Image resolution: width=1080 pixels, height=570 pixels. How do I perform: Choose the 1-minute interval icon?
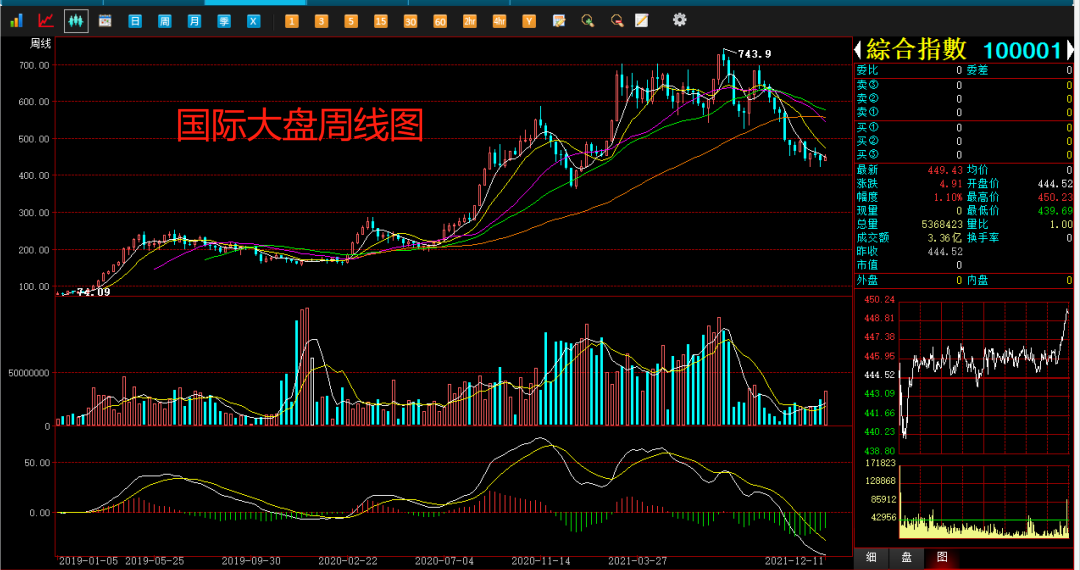pyautogui.click(x=291, y=21)
